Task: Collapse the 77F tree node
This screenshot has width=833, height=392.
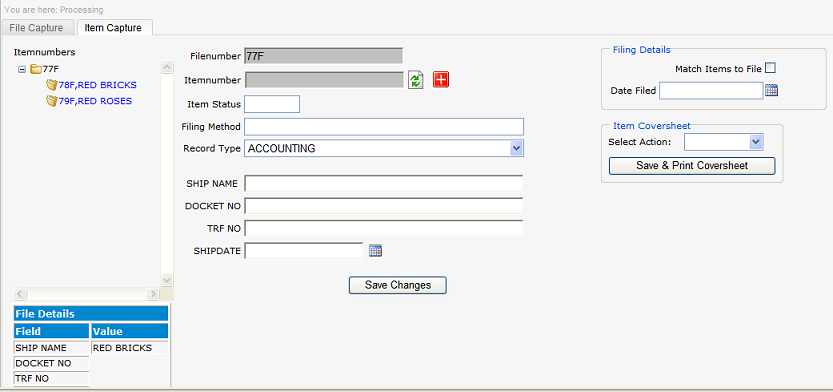Action: coord(22,69)
